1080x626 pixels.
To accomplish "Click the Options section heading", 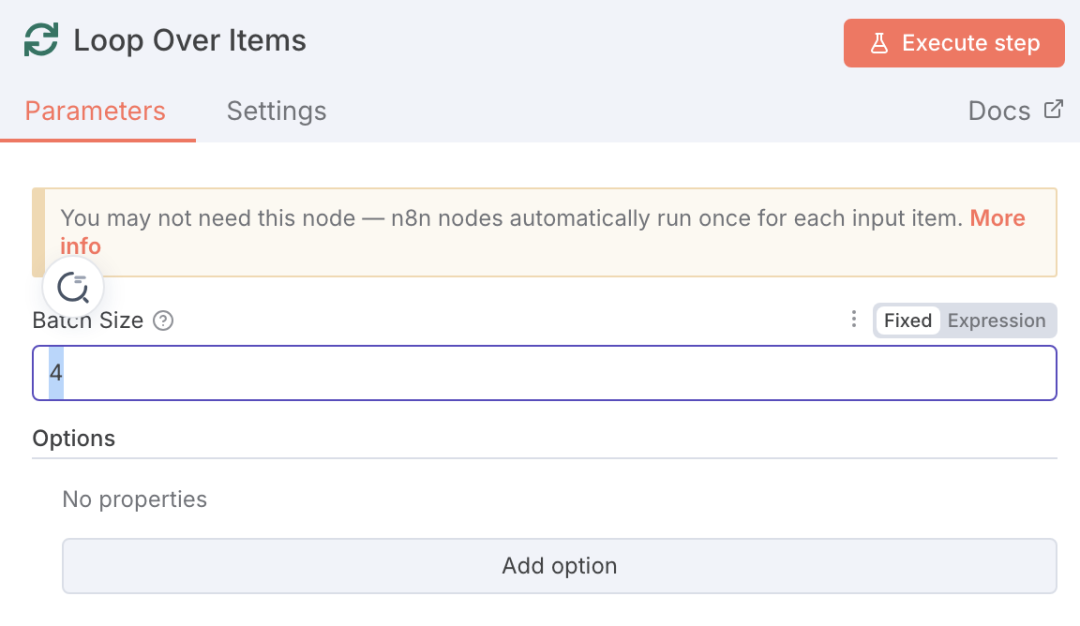I will pyautogui.click(x=74, y=438).
